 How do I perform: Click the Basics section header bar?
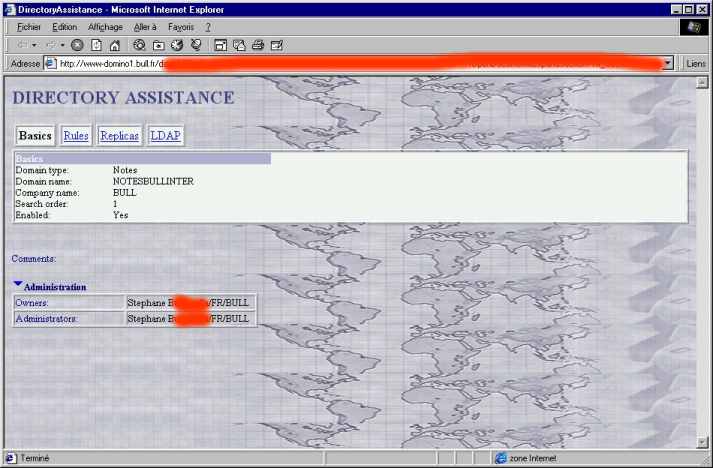tap(143, 158)
